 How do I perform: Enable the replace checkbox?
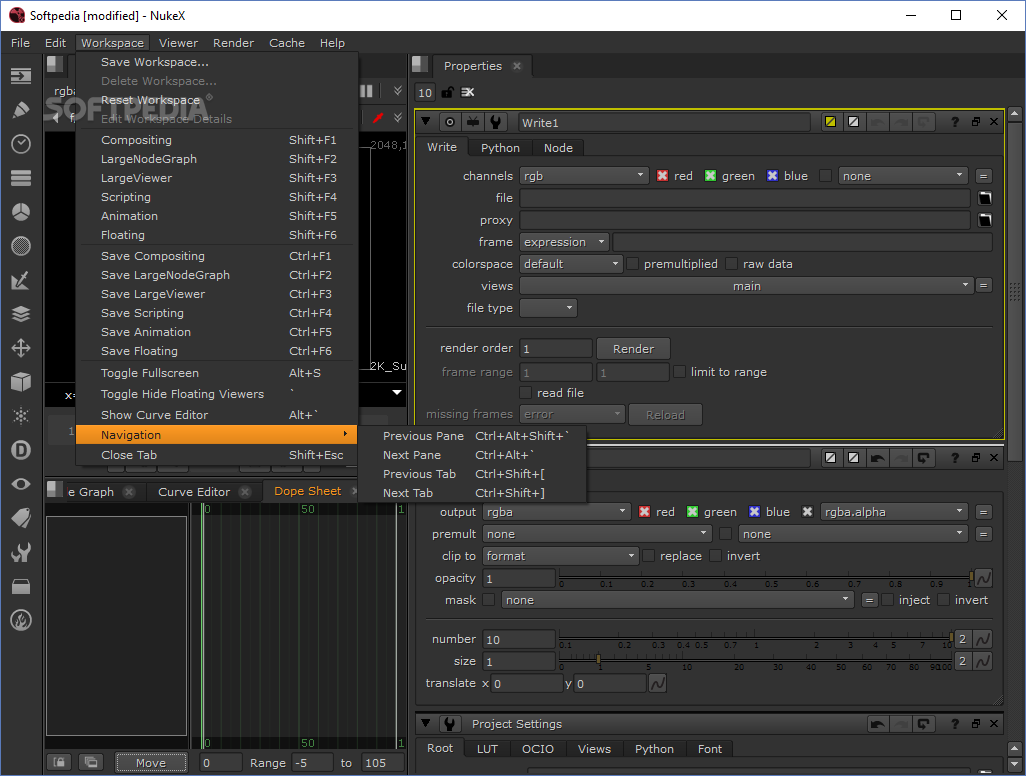pyautogui.click(x=648, y=556)
